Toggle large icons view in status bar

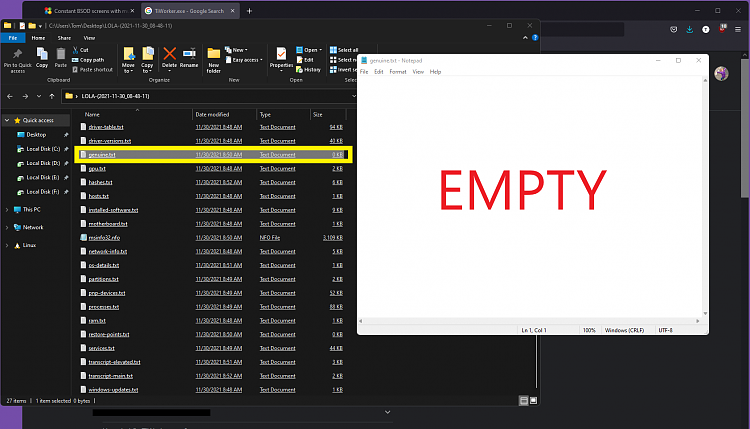point(534,400)
